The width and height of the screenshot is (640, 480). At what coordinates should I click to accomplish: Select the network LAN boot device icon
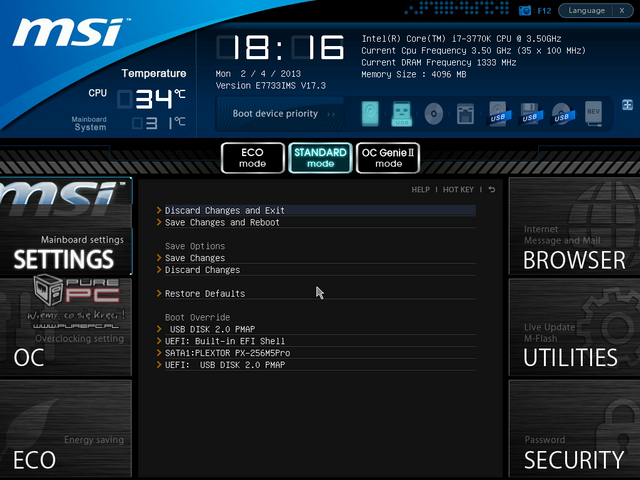tap(465, 113)
